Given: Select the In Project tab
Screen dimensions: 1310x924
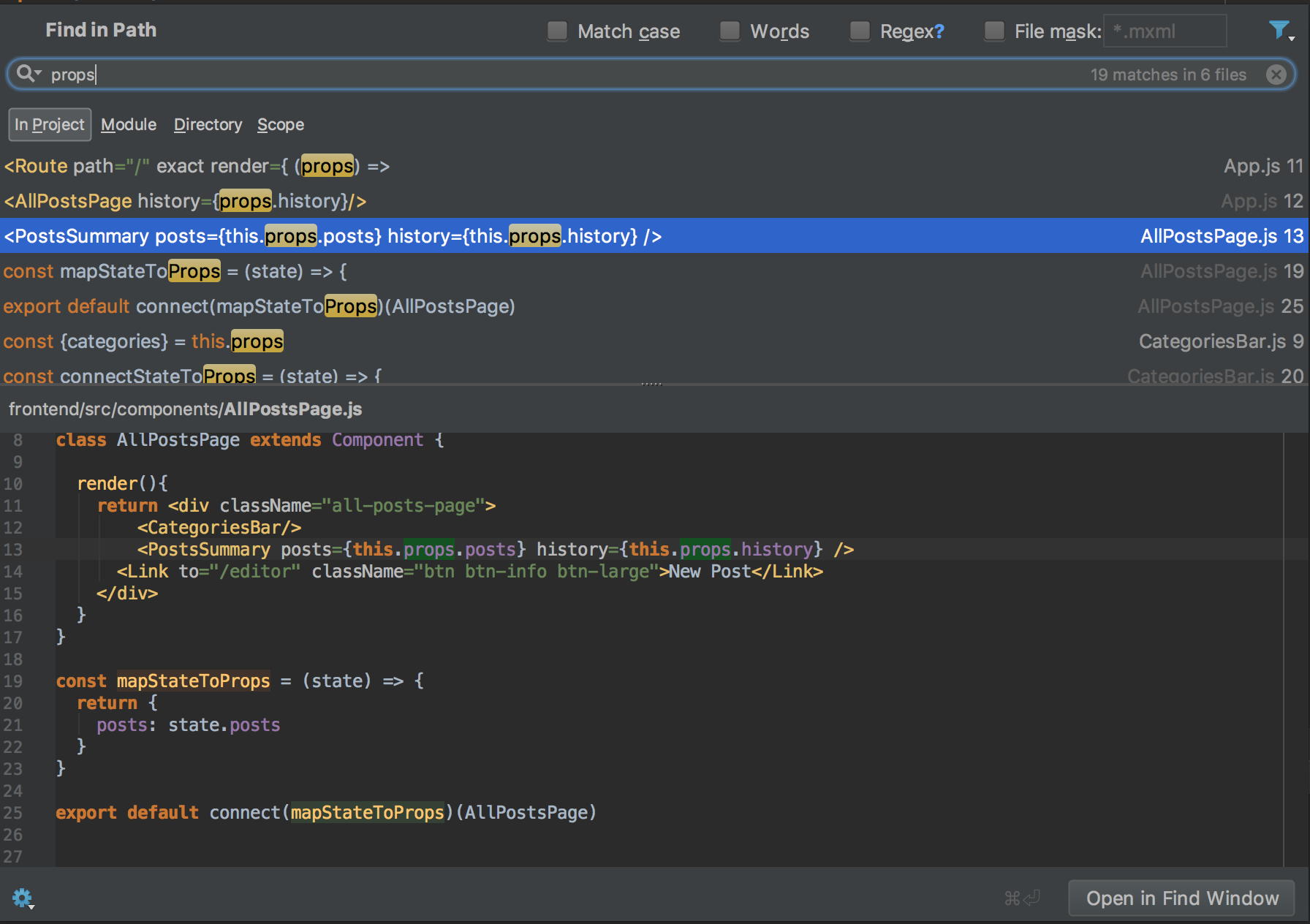Looking at the screenshot, I should coord(50,124).
